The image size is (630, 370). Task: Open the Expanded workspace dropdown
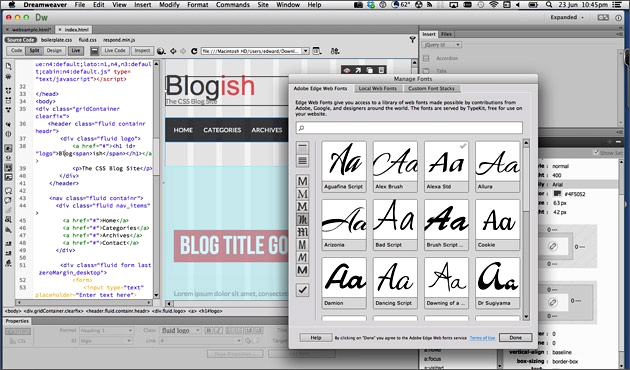[567, 17]
